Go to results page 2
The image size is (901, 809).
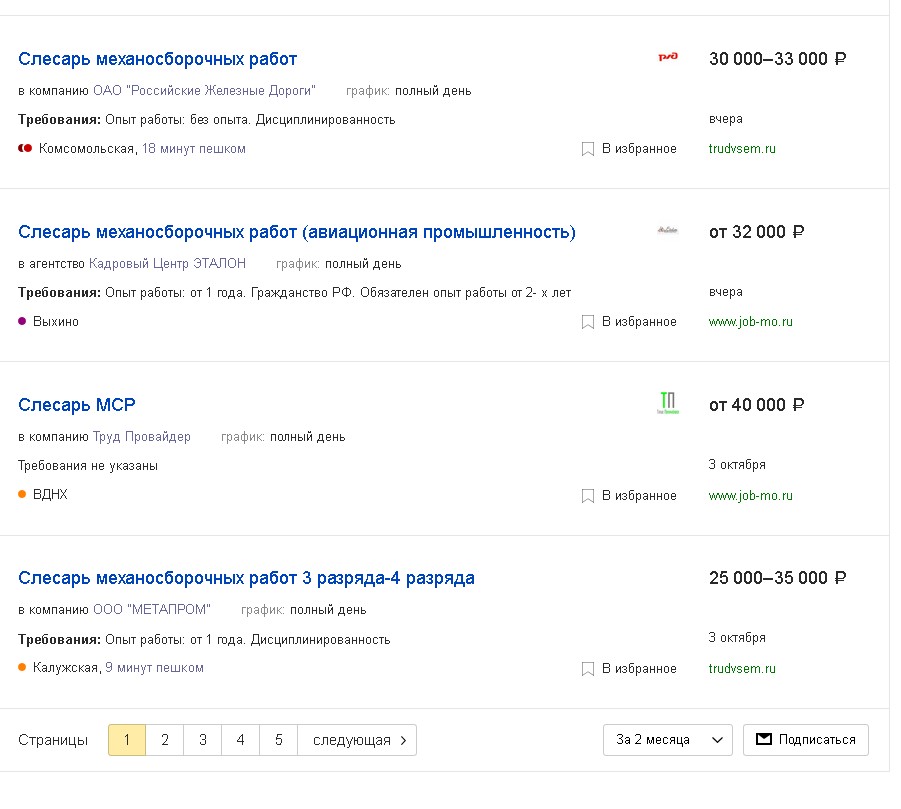(165, 740)
